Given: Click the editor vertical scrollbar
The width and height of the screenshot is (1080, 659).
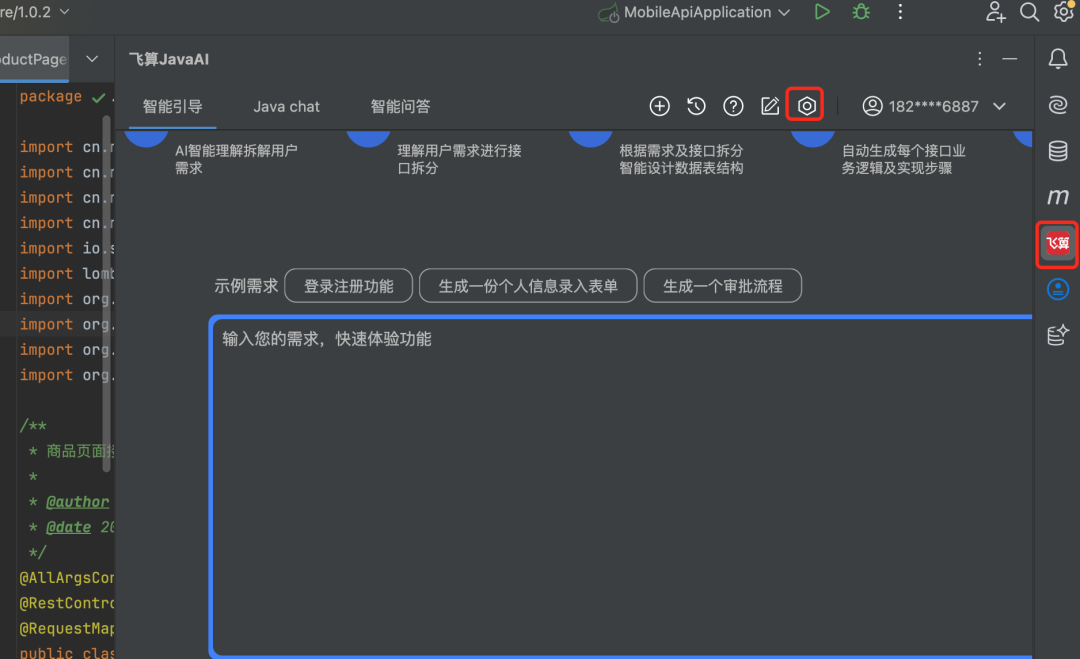Looking at the screenshot, I should coord(106,294).
